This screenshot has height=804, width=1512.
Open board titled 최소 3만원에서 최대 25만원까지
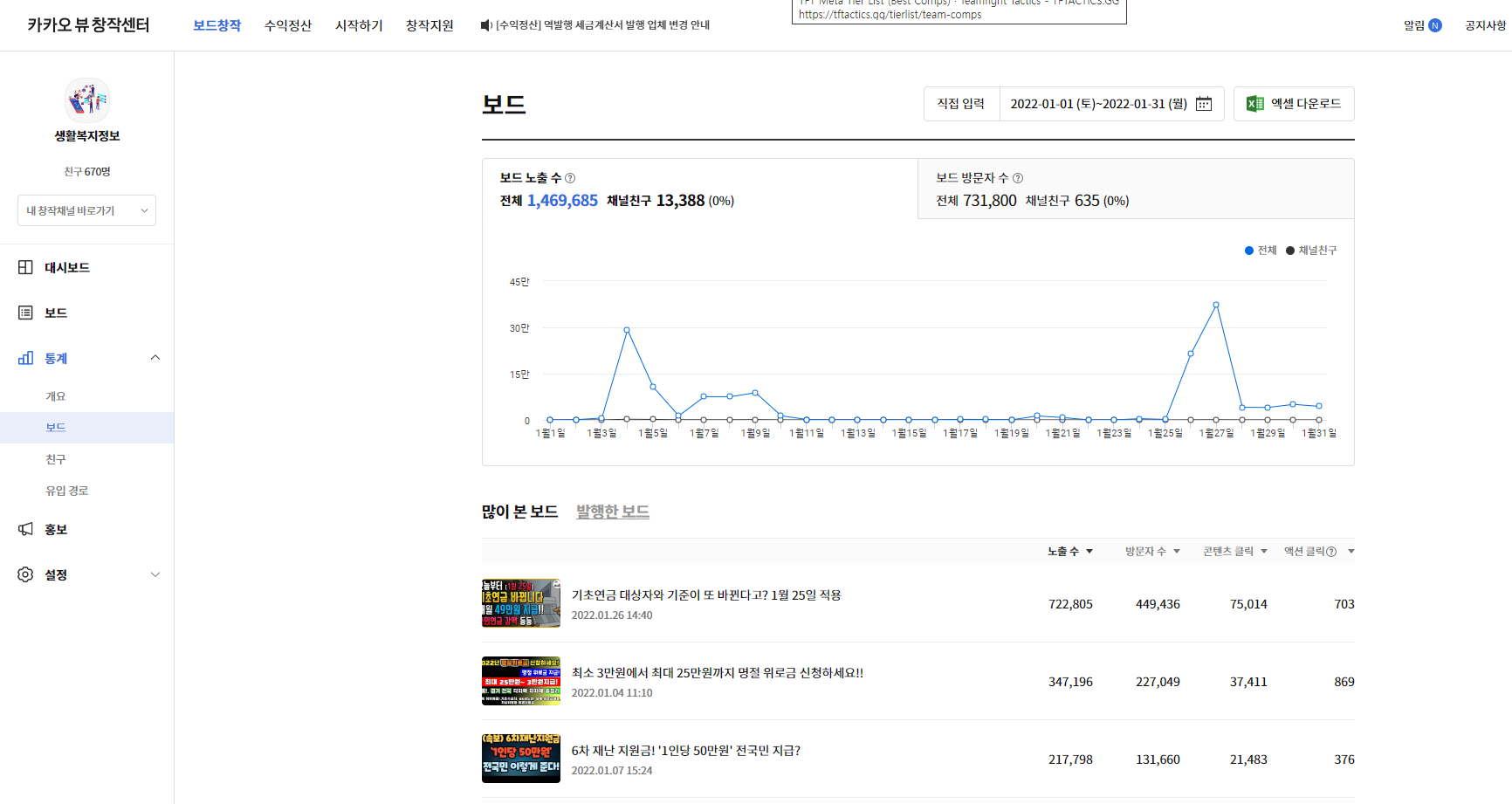coord(718,673)
